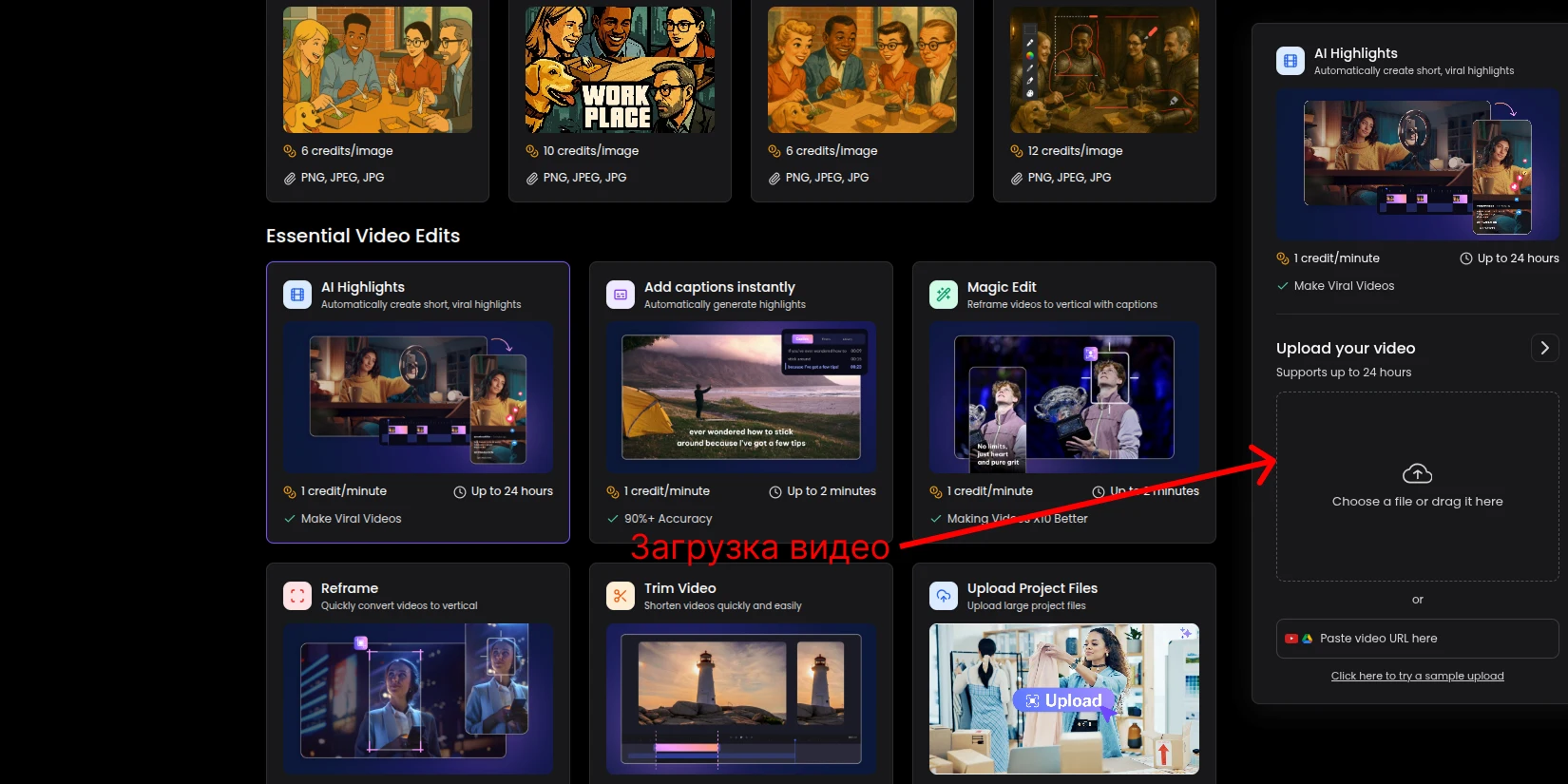Select the Reframe preview image
The width and height of the screenshot is (1568, 784).
point(418,698)
